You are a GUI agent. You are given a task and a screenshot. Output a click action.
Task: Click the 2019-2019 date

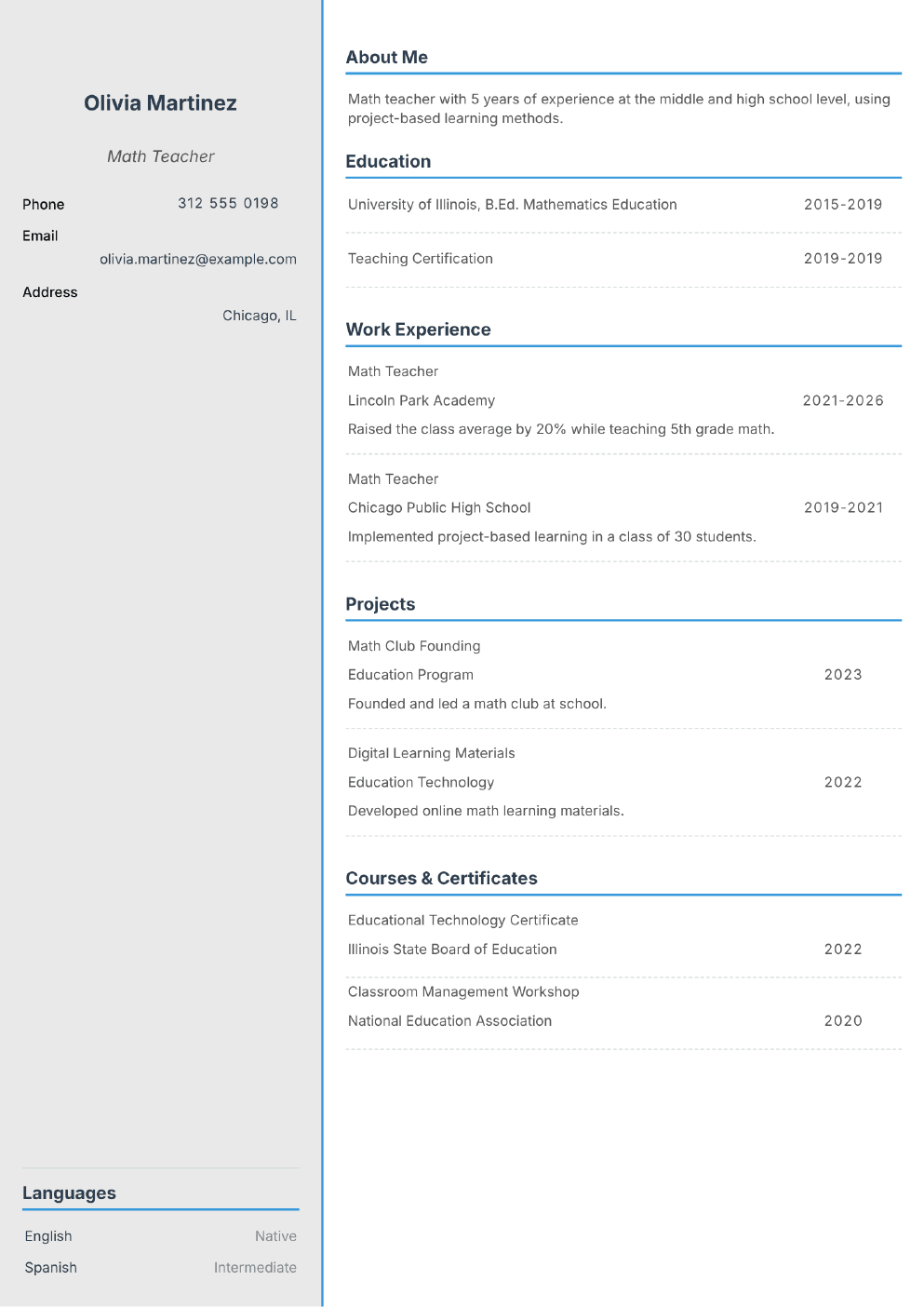click(x=843, y=259)
